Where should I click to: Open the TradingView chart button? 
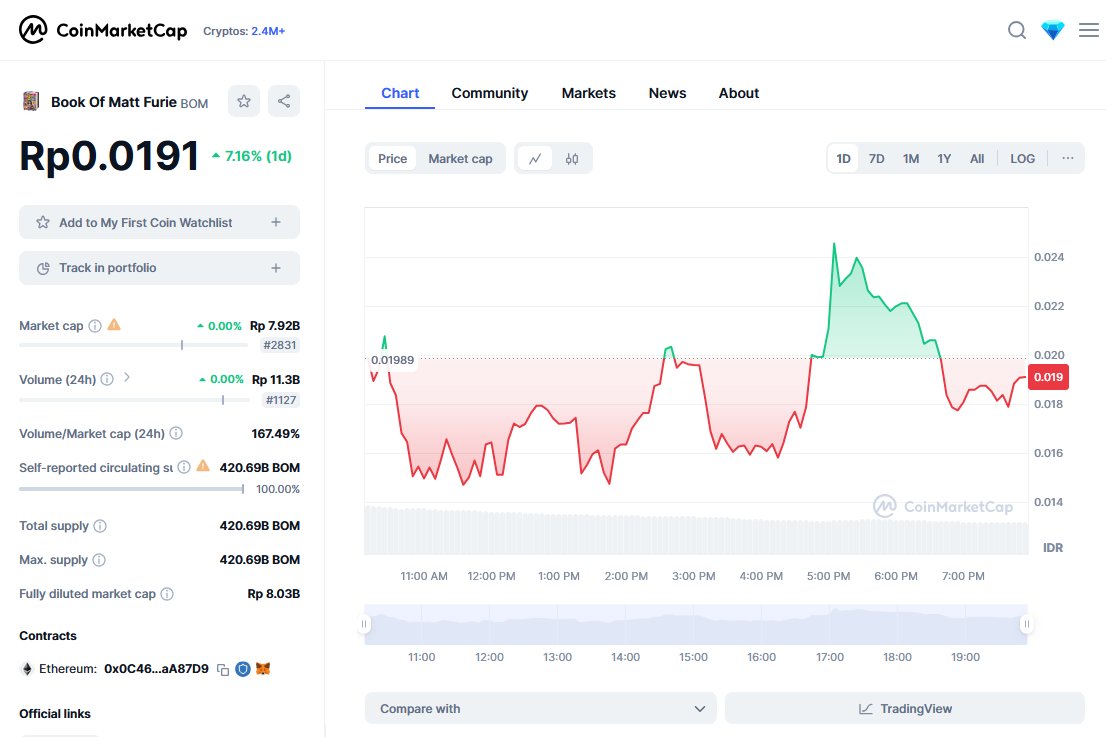[904, 708]
